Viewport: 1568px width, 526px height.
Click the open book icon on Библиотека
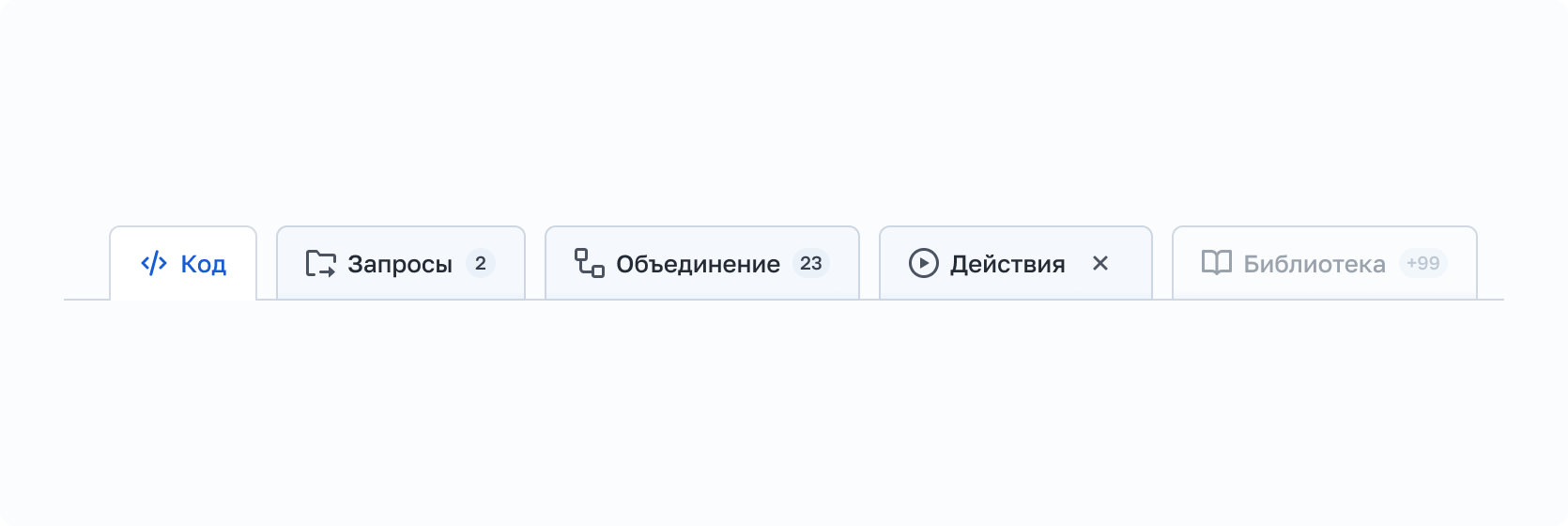tap(1216, 263)
